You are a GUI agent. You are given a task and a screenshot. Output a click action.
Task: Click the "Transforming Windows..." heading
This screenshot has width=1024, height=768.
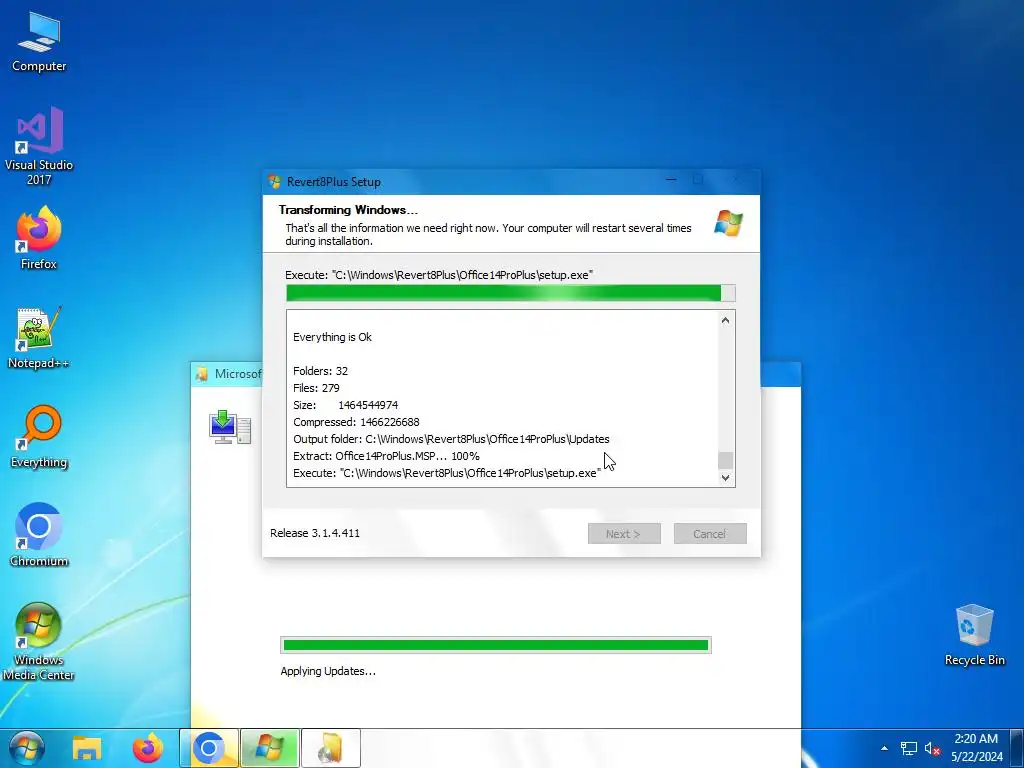(x=348, y=210)
